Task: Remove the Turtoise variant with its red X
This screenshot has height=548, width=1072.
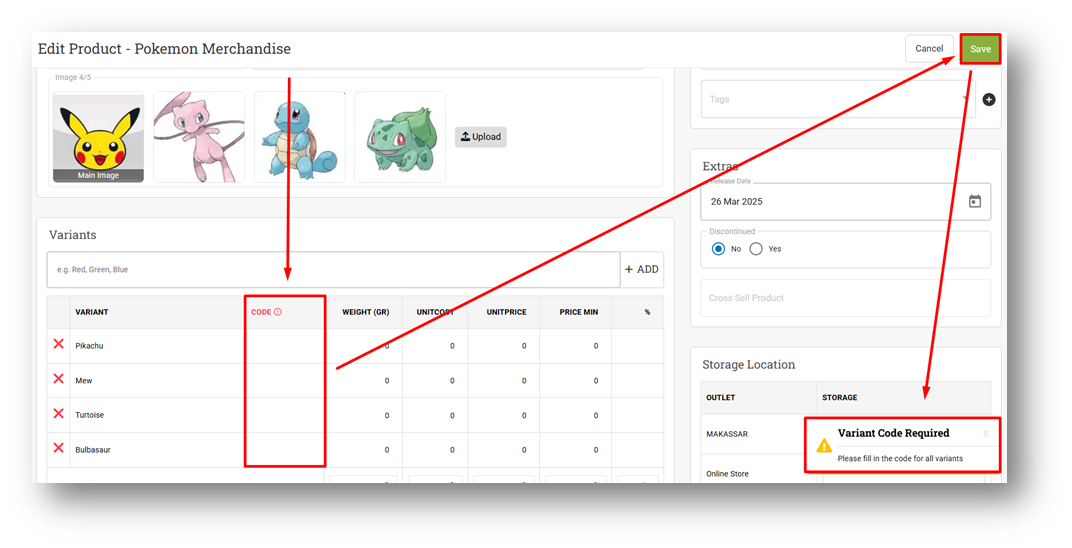Action: pos(59,414)
